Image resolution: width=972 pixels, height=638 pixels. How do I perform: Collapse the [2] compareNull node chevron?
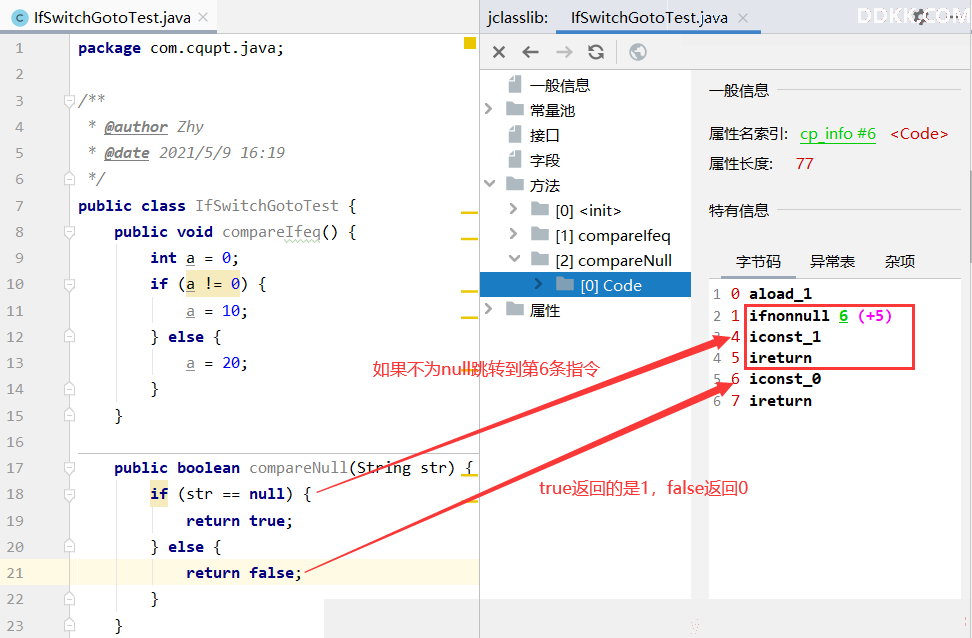(515, 259)
